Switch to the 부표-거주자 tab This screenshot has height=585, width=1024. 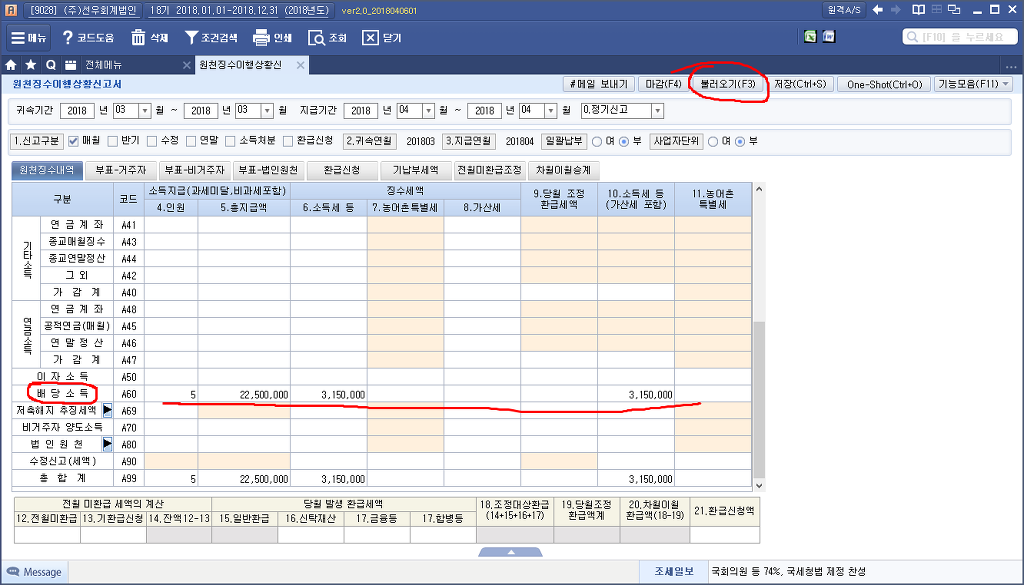(x=120, y=170)
